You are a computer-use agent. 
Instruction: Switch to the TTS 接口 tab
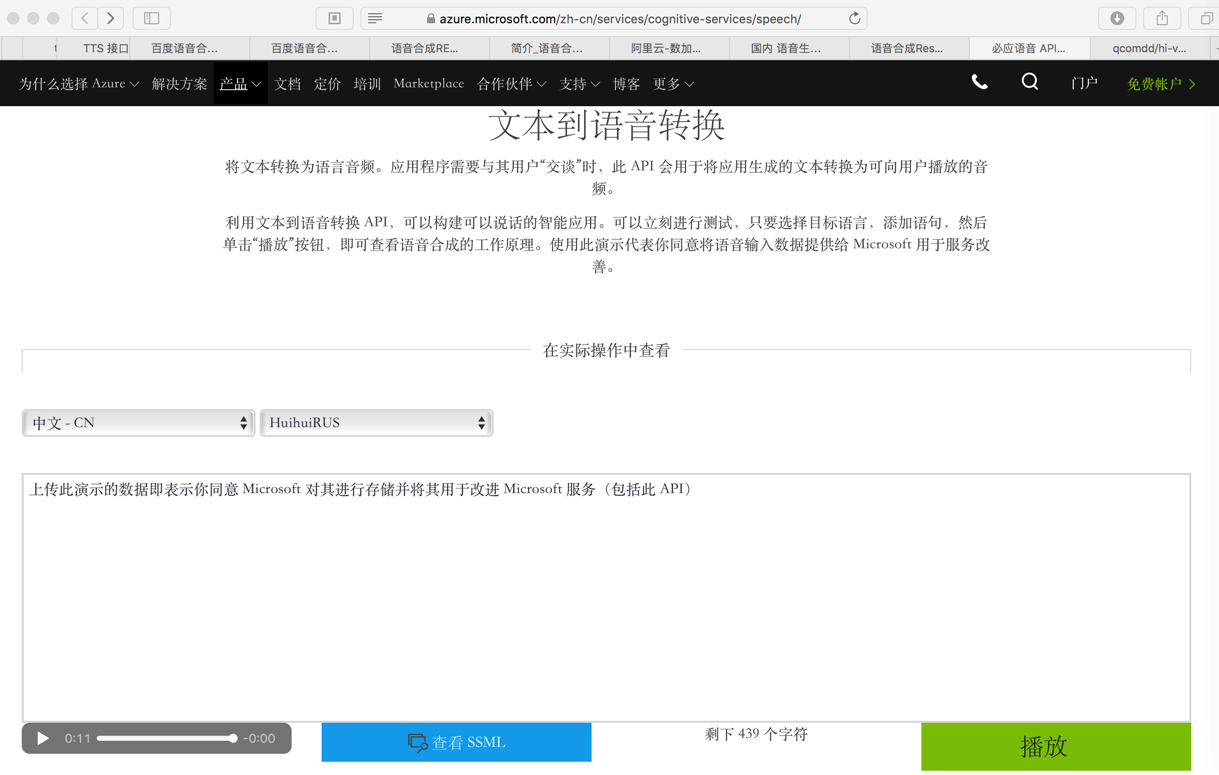pos(105,48)
